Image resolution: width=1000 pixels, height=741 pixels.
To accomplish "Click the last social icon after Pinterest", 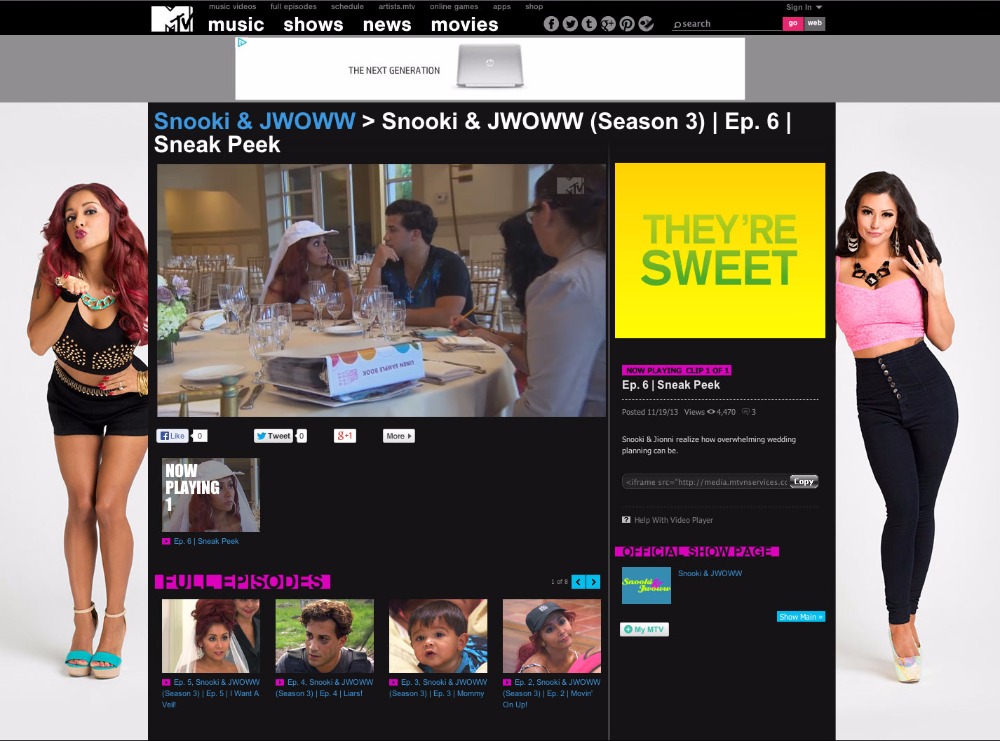I will pyautogui.click(x=646, y=24).
